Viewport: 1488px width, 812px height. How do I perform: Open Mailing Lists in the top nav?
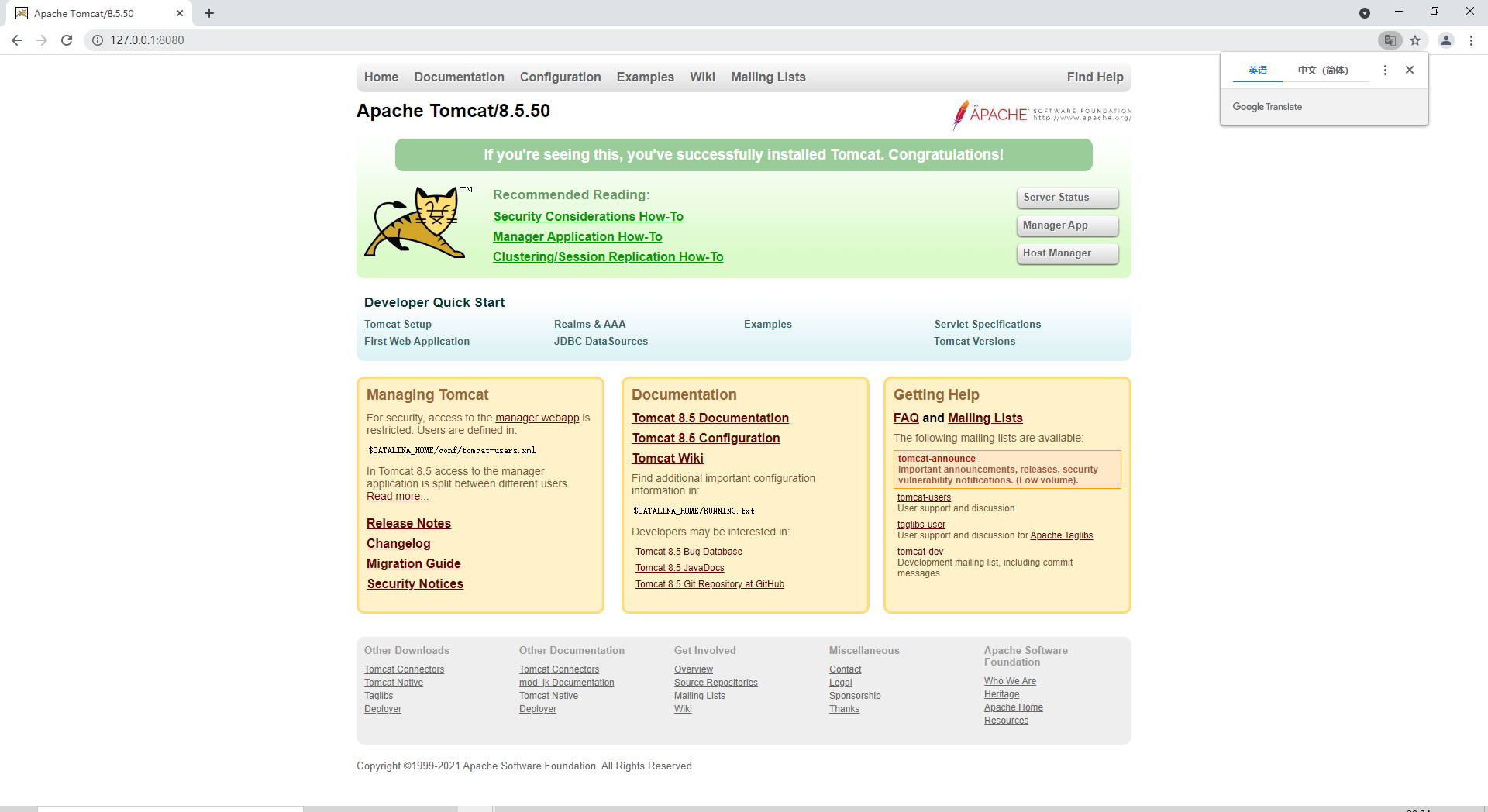point(768,77)
